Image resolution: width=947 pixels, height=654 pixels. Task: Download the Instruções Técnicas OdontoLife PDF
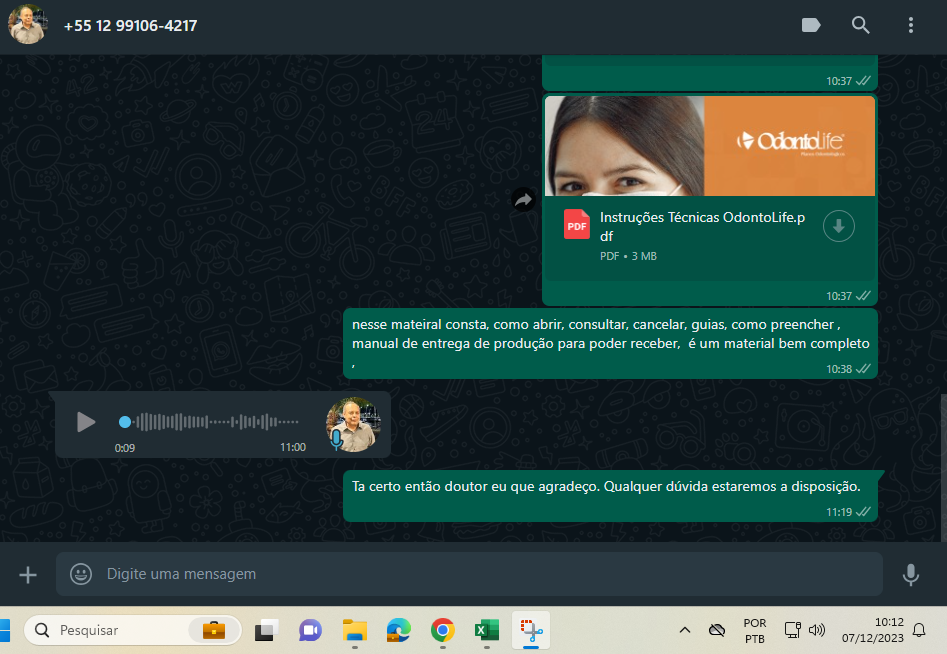(x=838, y=228)
